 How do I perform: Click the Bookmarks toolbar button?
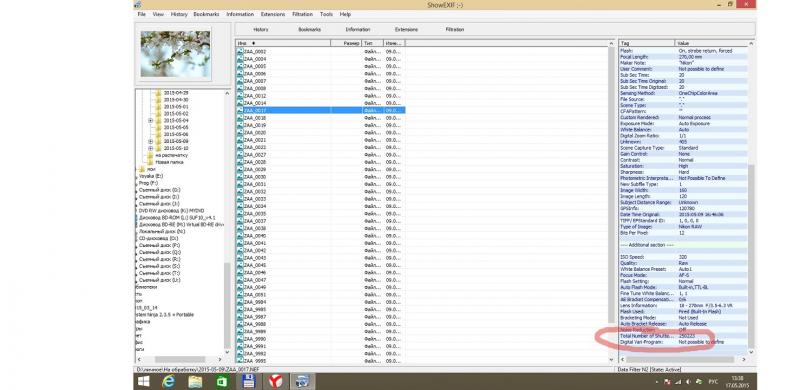point(310,30)
